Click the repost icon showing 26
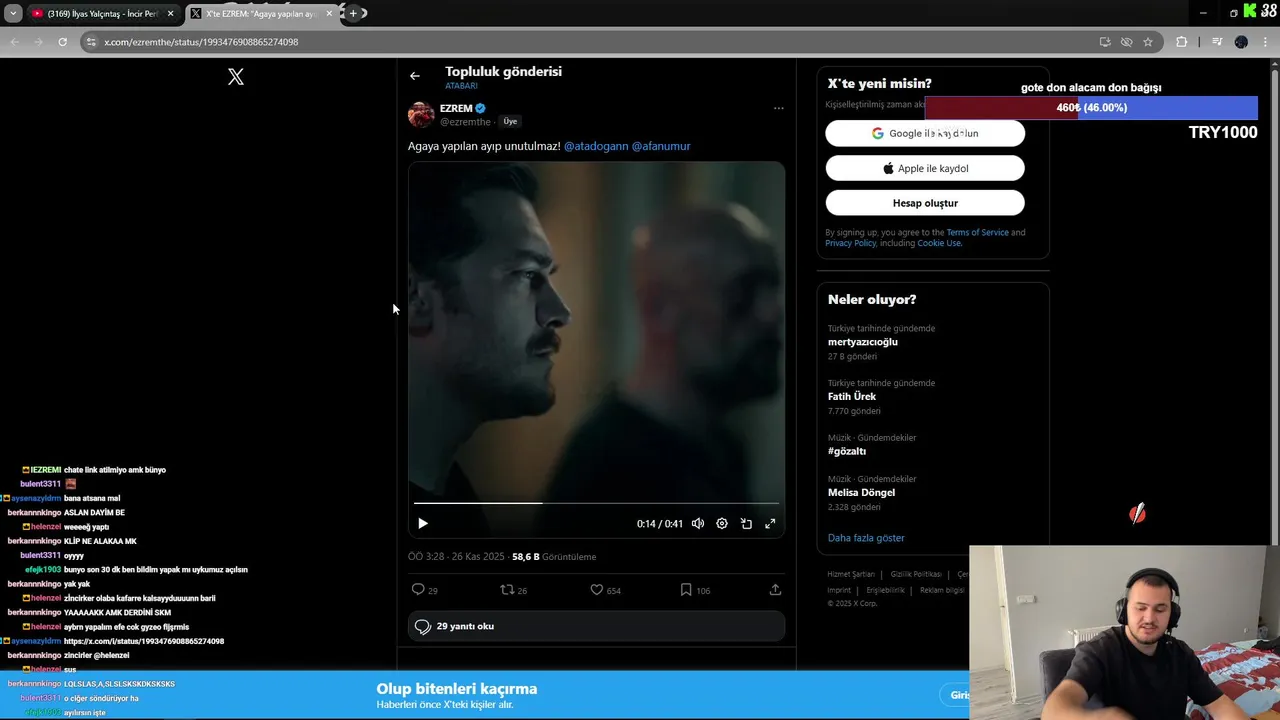 coord(513,590)
